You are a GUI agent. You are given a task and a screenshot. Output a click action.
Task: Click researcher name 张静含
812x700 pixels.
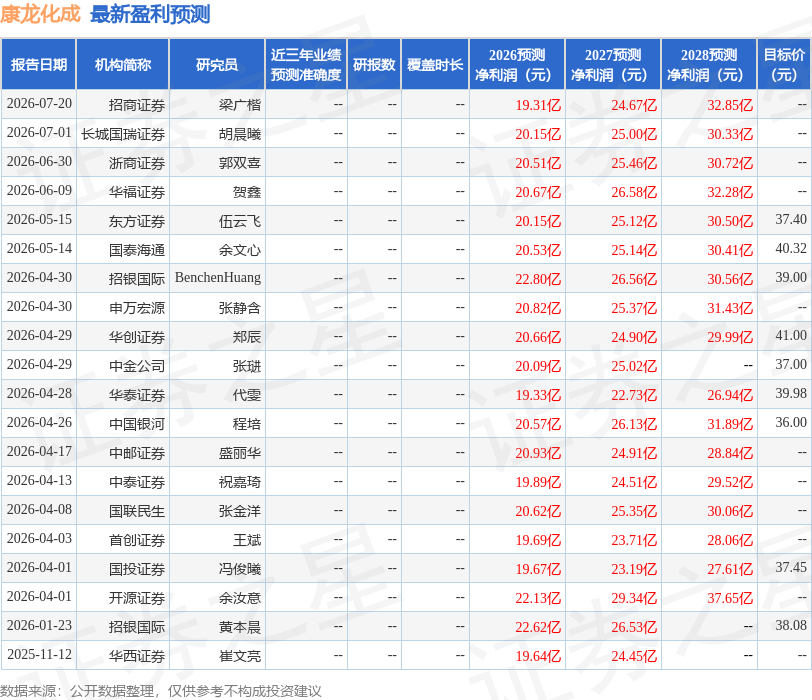click(x=240, y=308)
